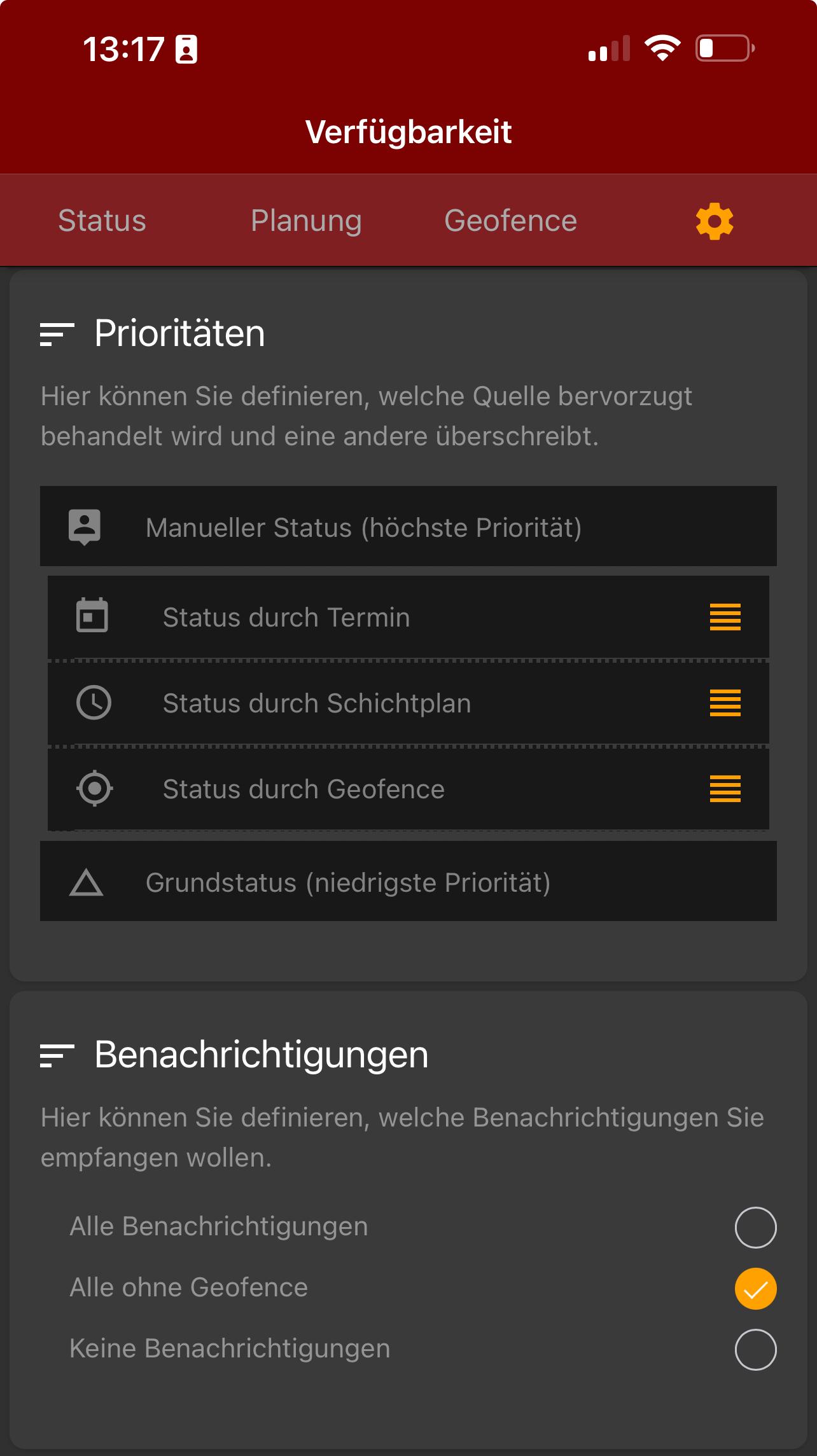The height and width of the screenshot is (1456, 817).
Task: Open settings via the gear icon
Action: (x=714, y=221)
